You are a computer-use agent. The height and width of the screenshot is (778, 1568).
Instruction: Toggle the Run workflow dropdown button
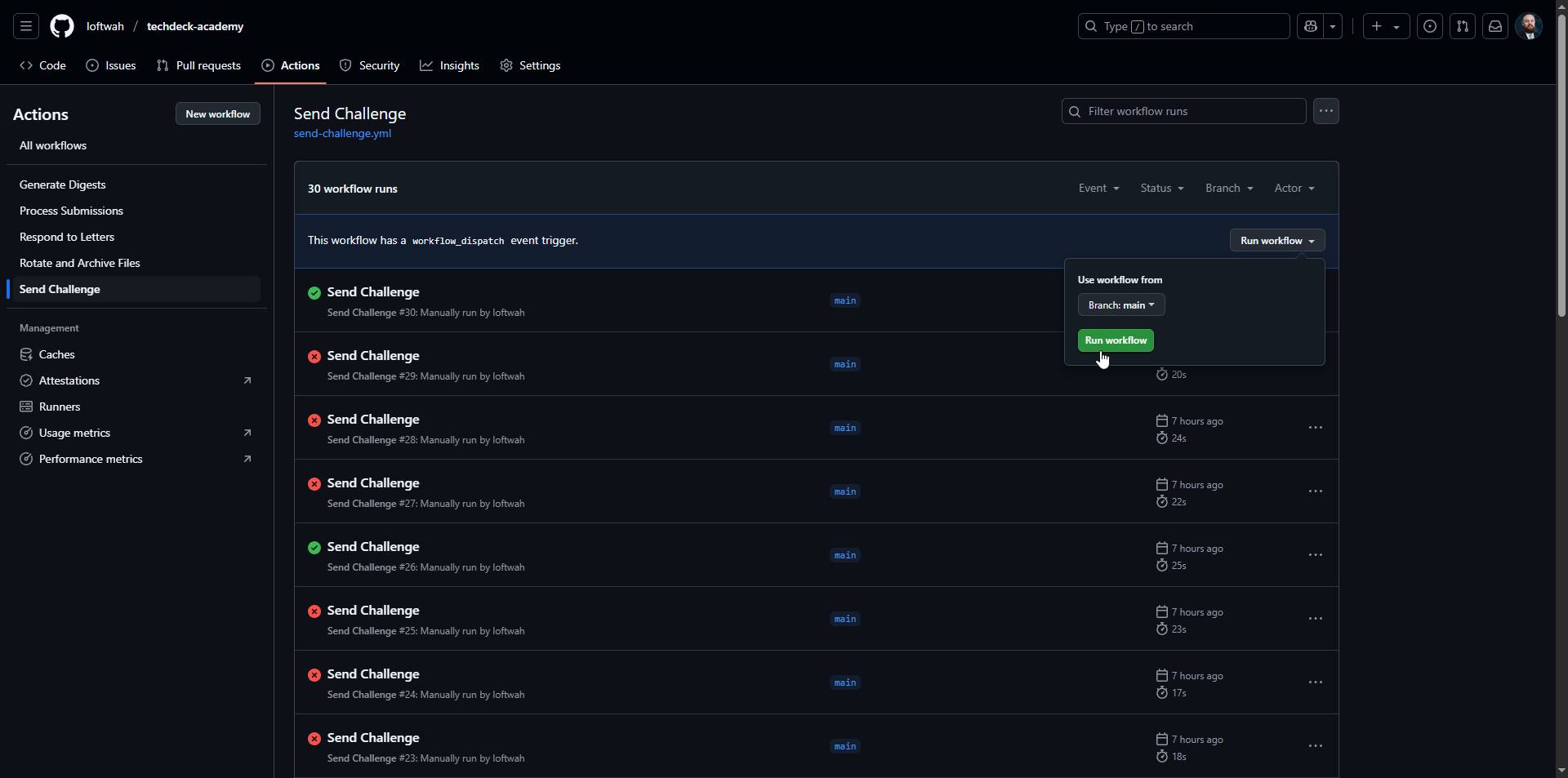(1277, 241)
